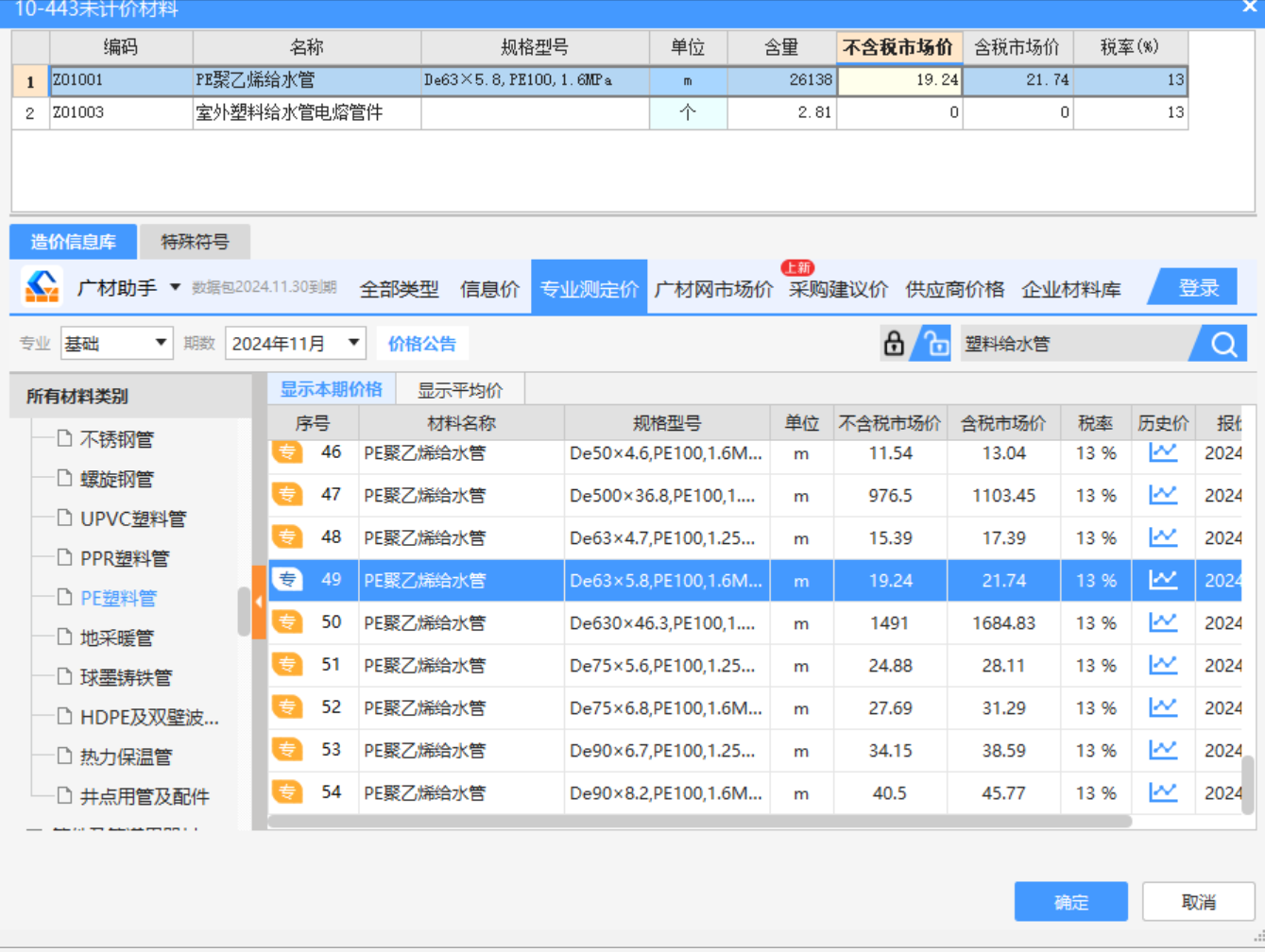
Task: Click the 广材助手 logo icon
Action: 42,287
